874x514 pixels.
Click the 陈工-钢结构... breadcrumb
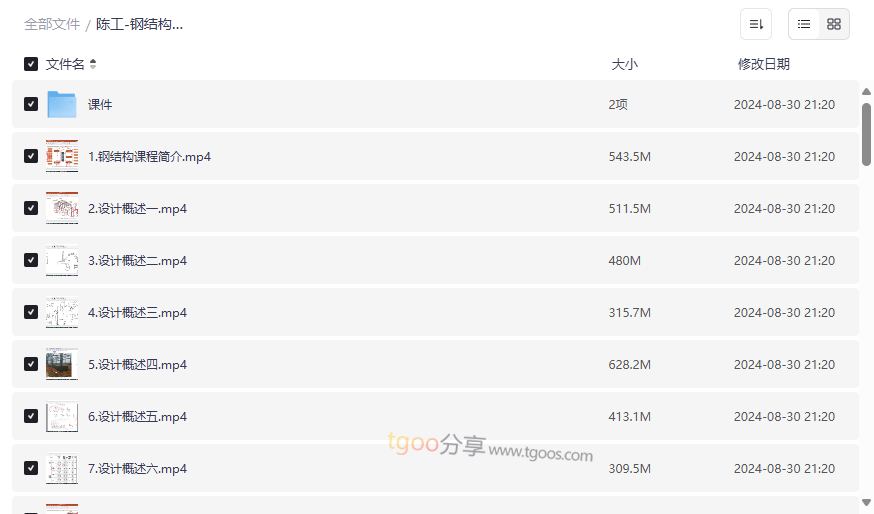click(139, 24)
